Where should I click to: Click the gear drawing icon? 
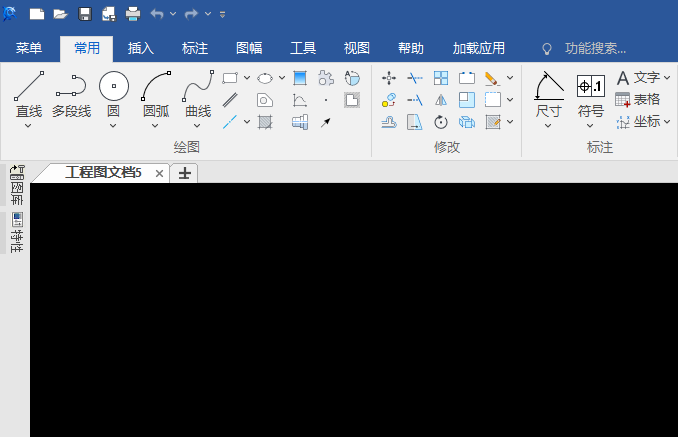[x=326, y=78]
